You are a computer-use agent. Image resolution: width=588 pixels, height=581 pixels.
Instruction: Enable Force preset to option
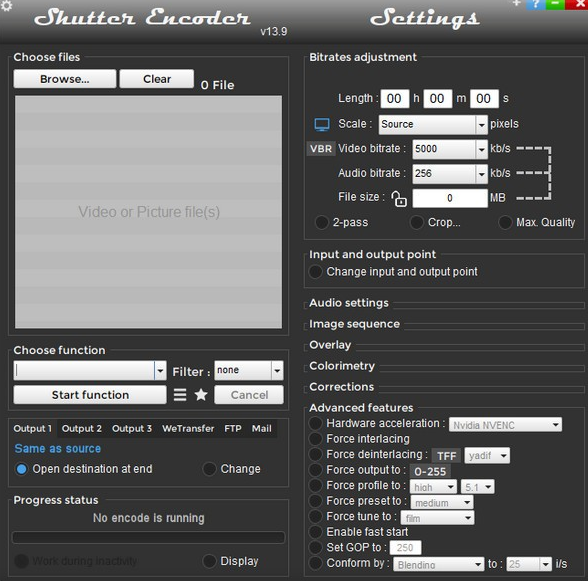(315, 501)
